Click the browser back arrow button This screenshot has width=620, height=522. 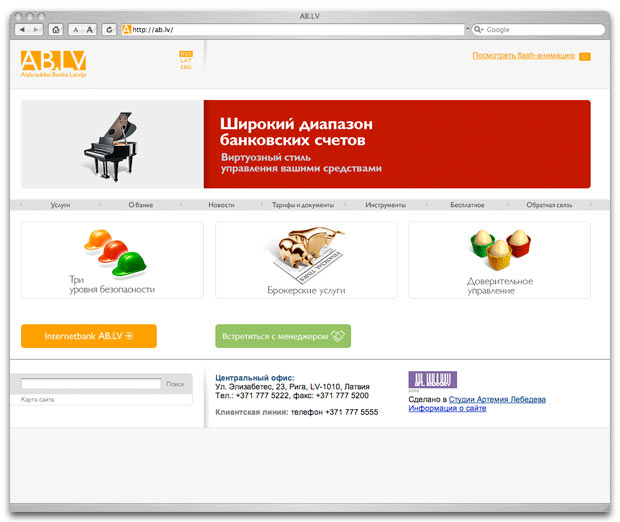(22, 30)
